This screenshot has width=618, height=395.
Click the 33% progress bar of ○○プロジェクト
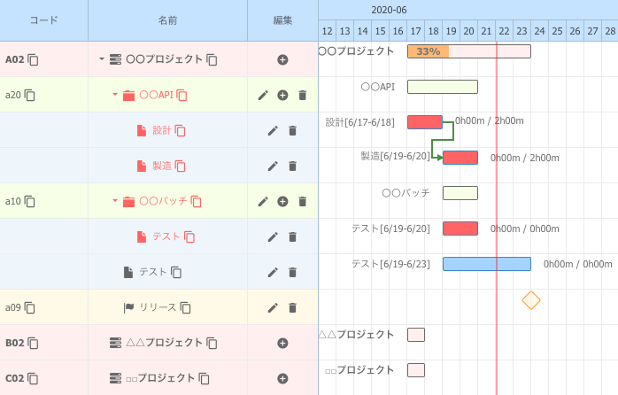tap(428, 51)
